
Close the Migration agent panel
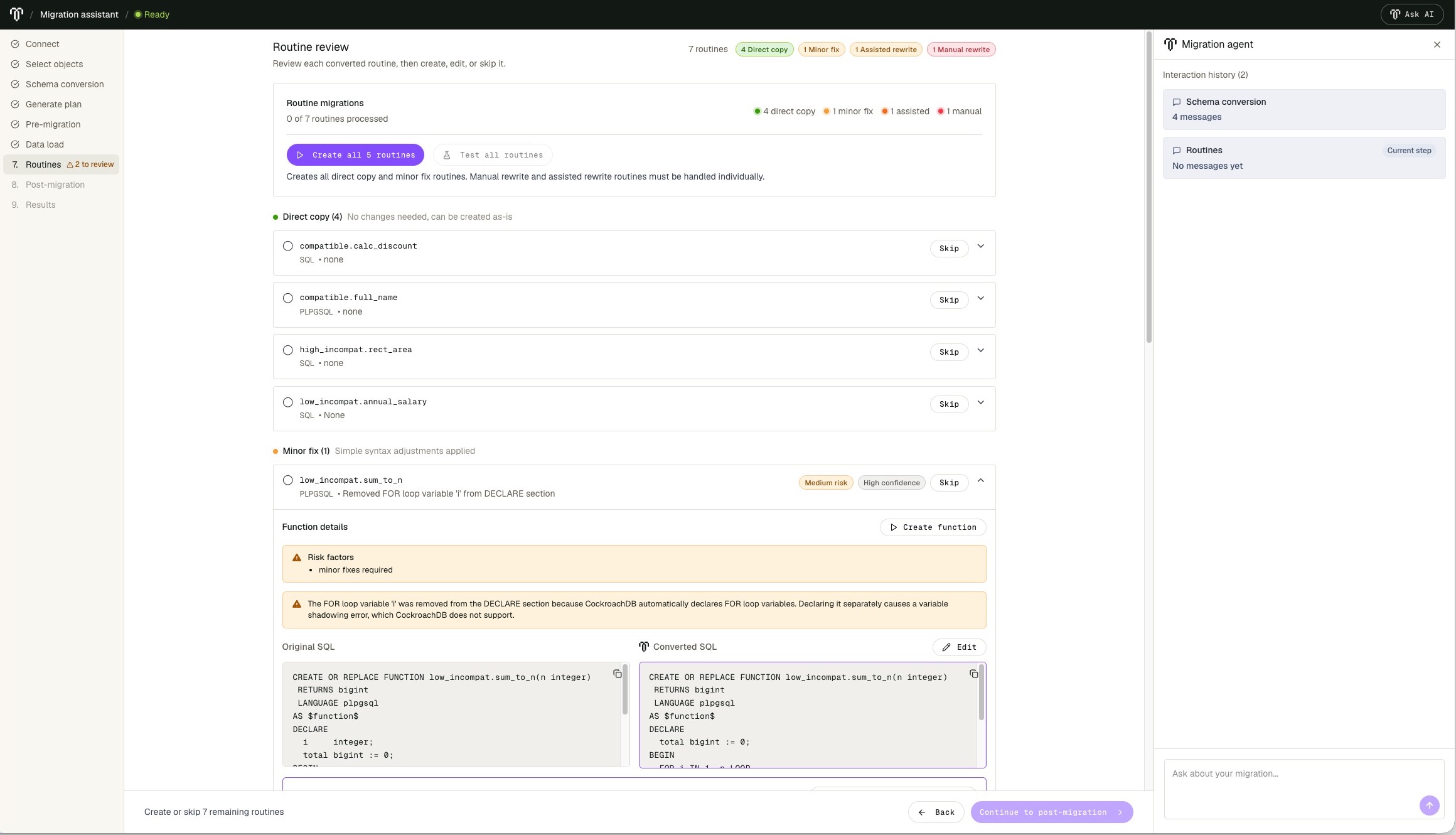[x=1437, y=45]
